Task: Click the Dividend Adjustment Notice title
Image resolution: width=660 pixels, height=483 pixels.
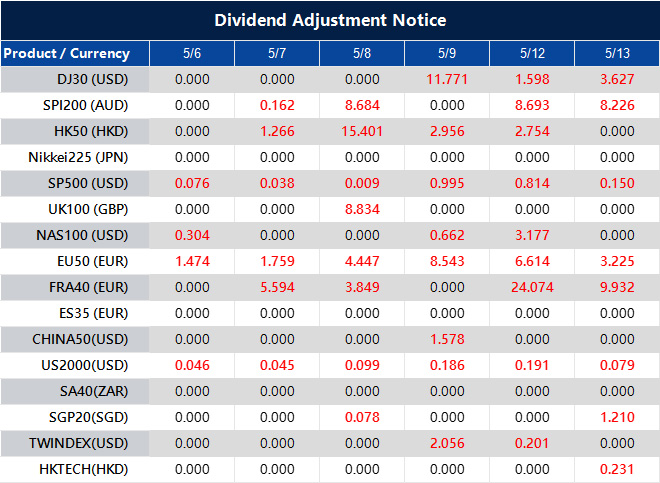Action: coord(330,20)
